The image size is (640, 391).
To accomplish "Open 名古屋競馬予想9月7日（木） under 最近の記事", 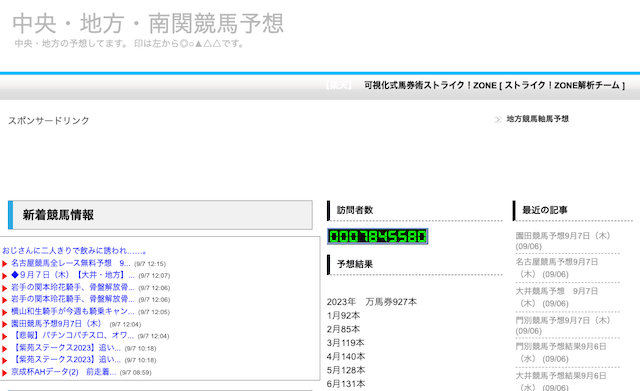I will coord(557,268).
